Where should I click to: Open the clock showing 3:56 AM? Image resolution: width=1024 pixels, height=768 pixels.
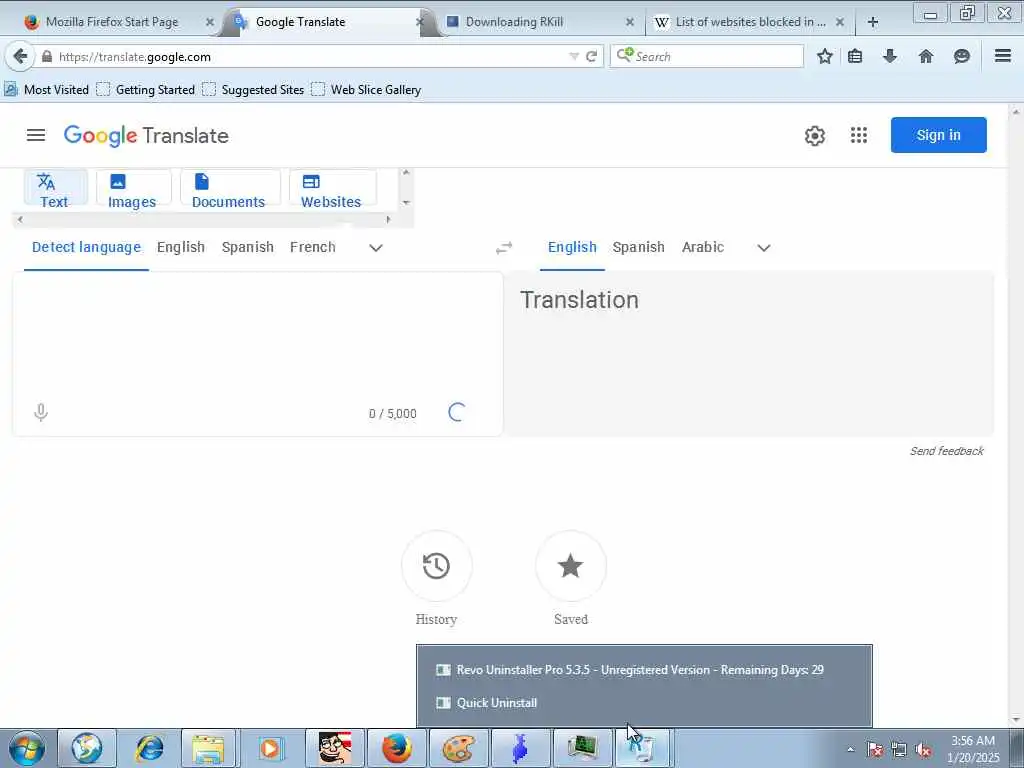pos(973,749)
